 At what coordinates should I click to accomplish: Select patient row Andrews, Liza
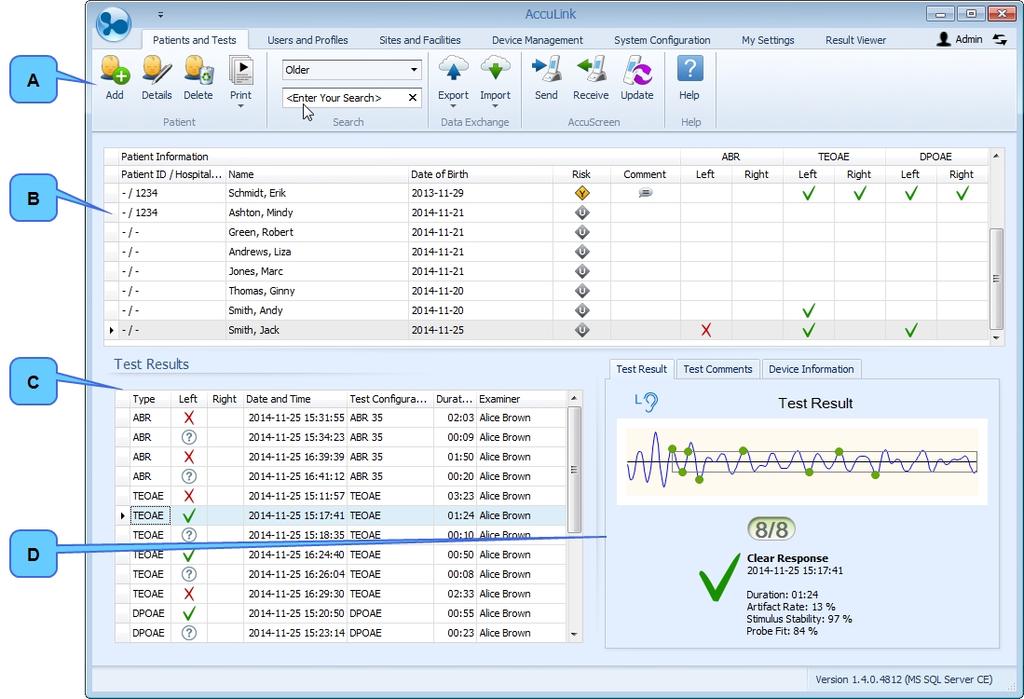[546, 252]
